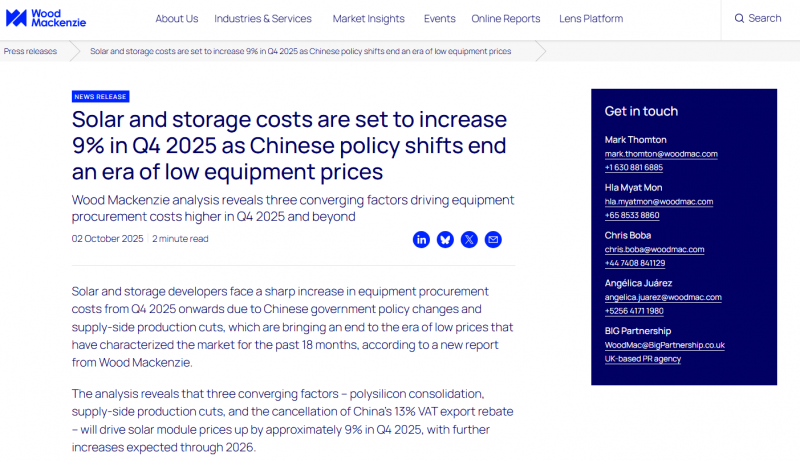800x461 pixels.
Task: Share the article on X
Action: (x=469, y=239)
